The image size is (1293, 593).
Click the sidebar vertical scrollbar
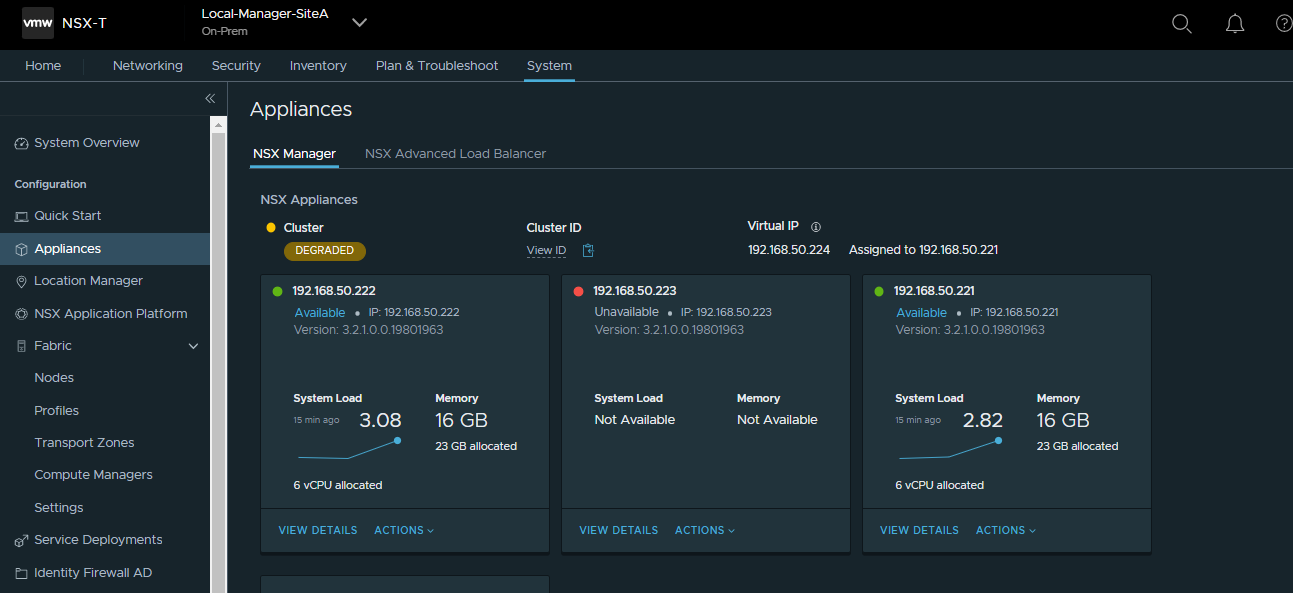click(218, 350)
